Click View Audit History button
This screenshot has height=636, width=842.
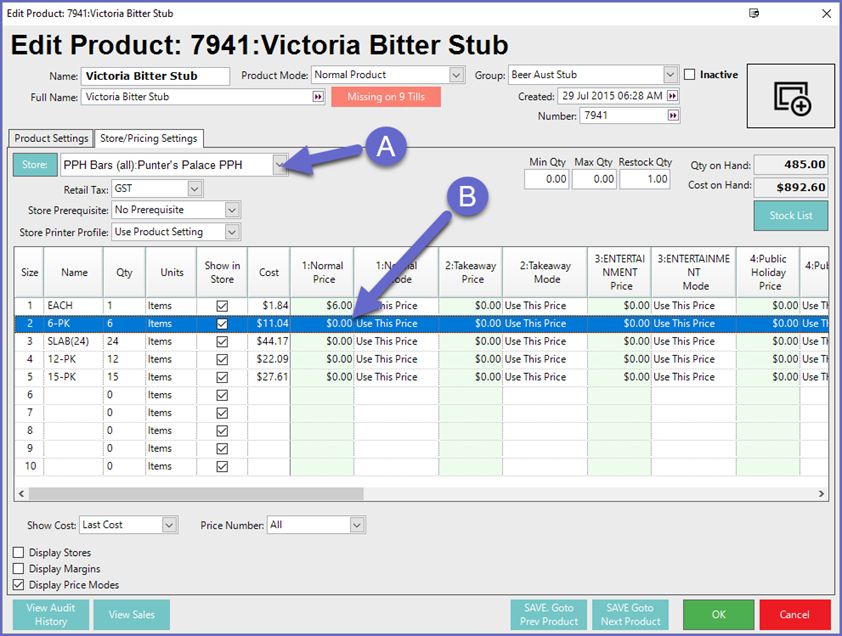click(x=51, y=615)
